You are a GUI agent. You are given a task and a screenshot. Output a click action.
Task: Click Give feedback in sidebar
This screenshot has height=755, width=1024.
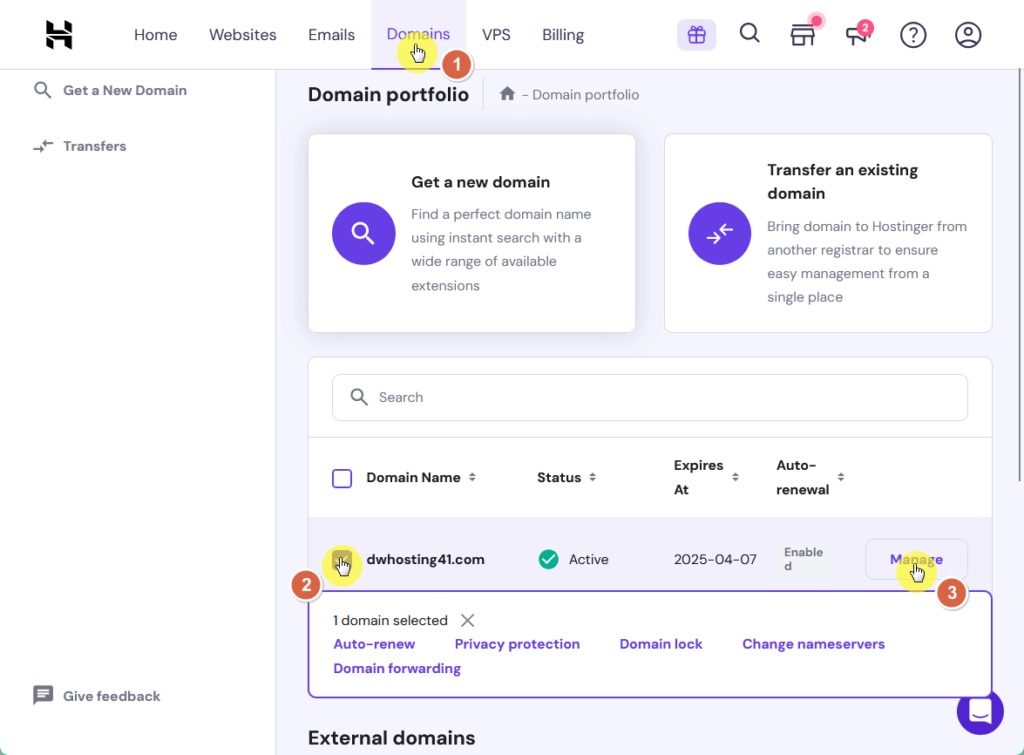[x=97, y=696]
